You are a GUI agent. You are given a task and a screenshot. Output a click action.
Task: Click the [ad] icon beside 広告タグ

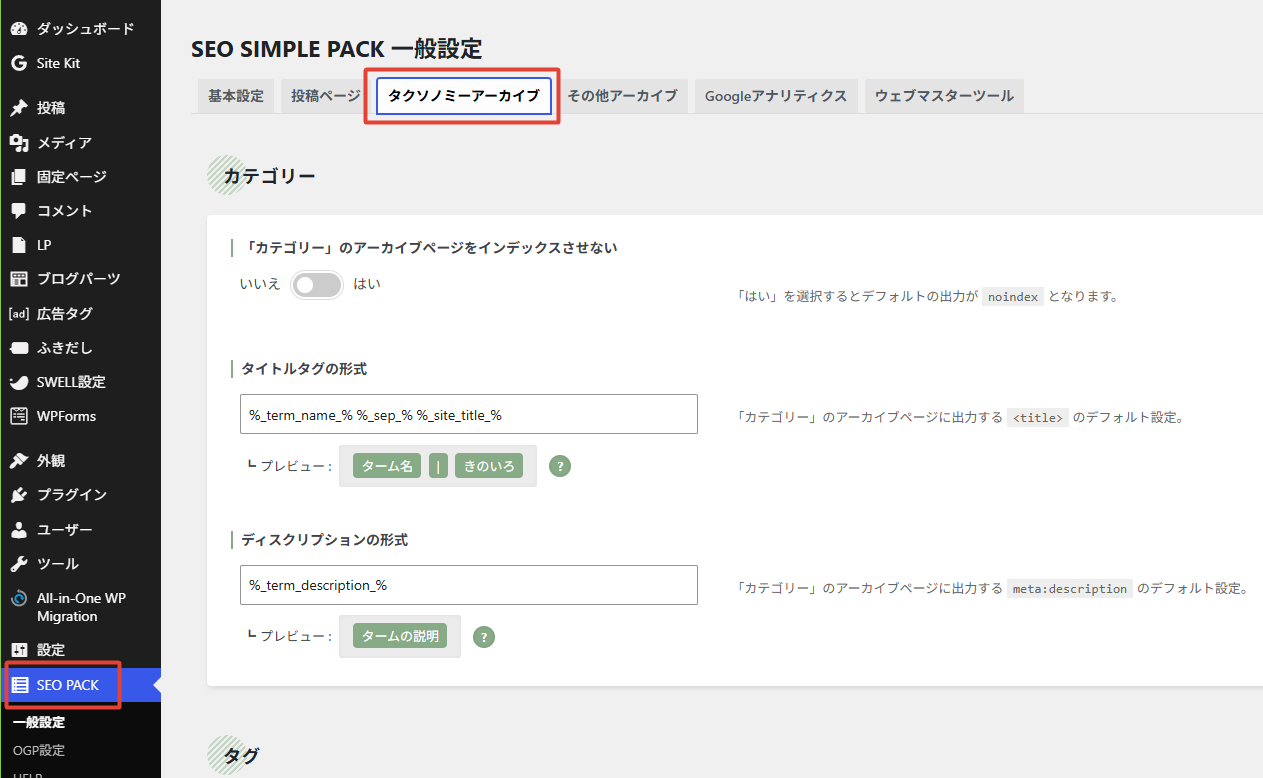point(19,313)
